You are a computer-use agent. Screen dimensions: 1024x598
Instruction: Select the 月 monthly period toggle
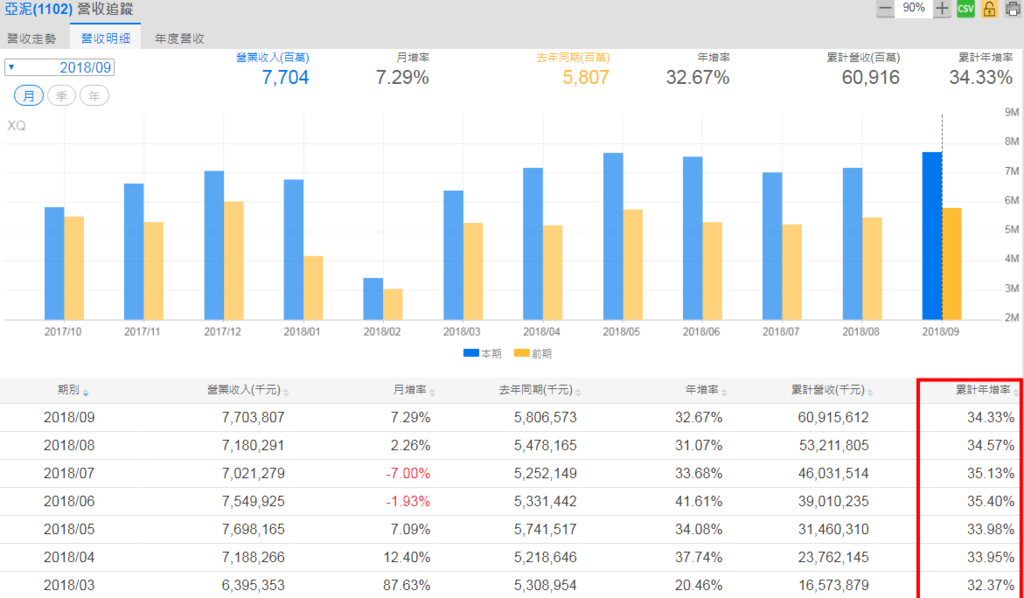29,96
